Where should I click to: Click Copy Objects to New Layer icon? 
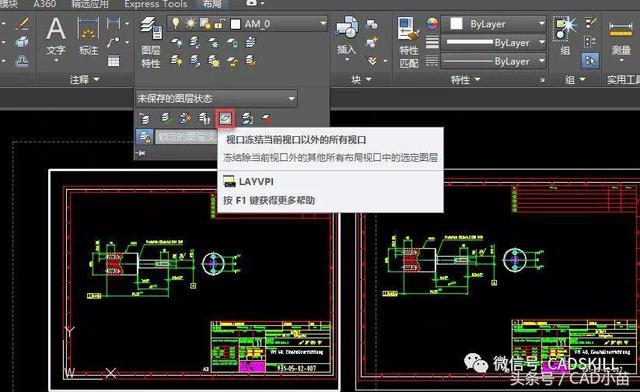(x=185, y=119)
